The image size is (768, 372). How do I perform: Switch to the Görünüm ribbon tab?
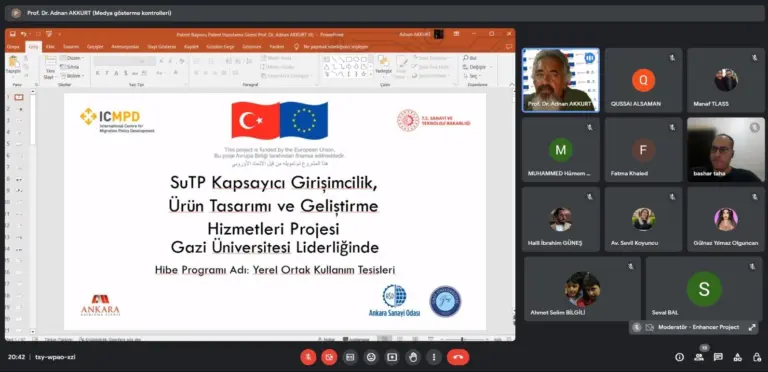[252, 47]
